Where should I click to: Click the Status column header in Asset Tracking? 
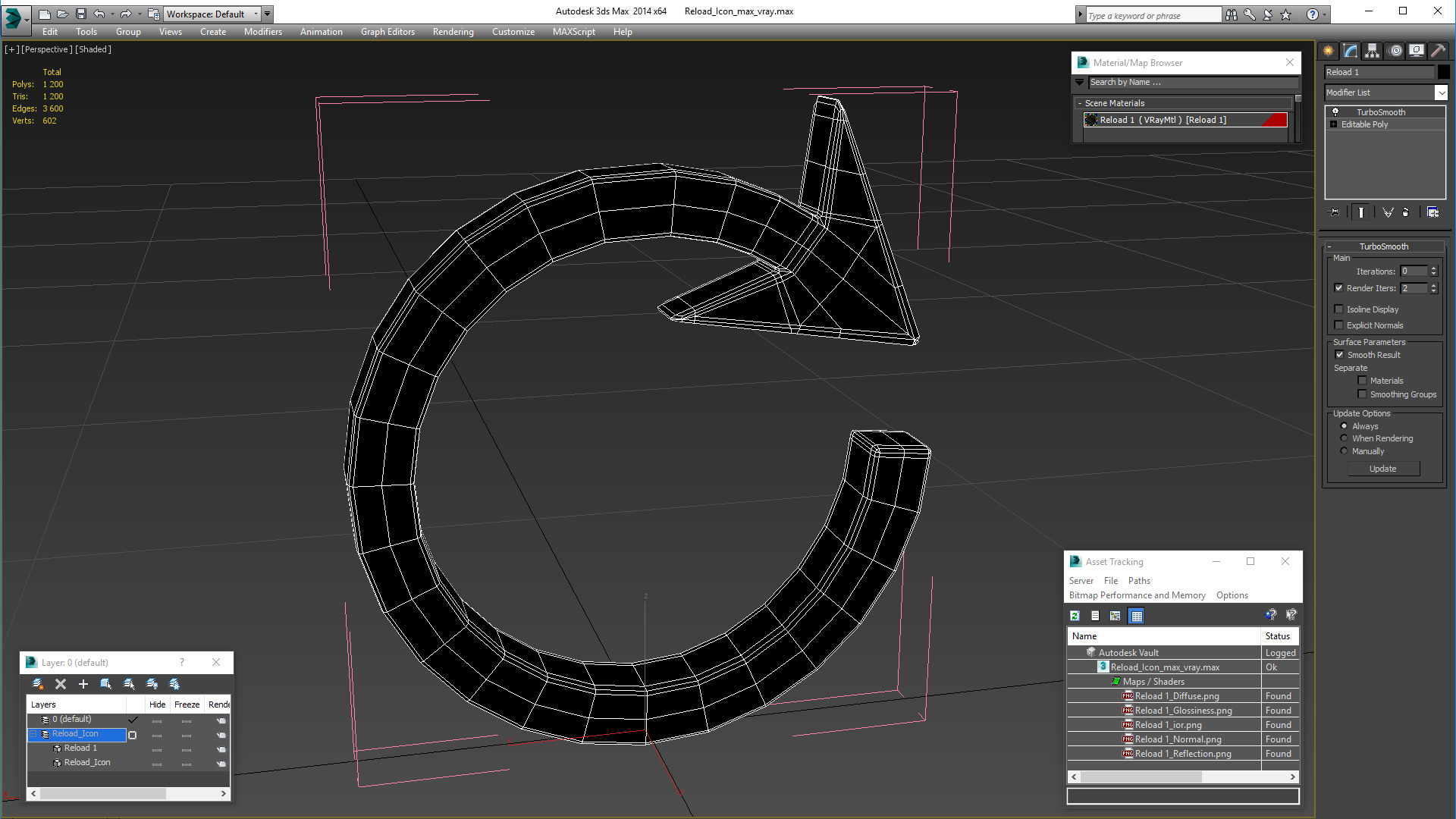tap(1279, 636)
